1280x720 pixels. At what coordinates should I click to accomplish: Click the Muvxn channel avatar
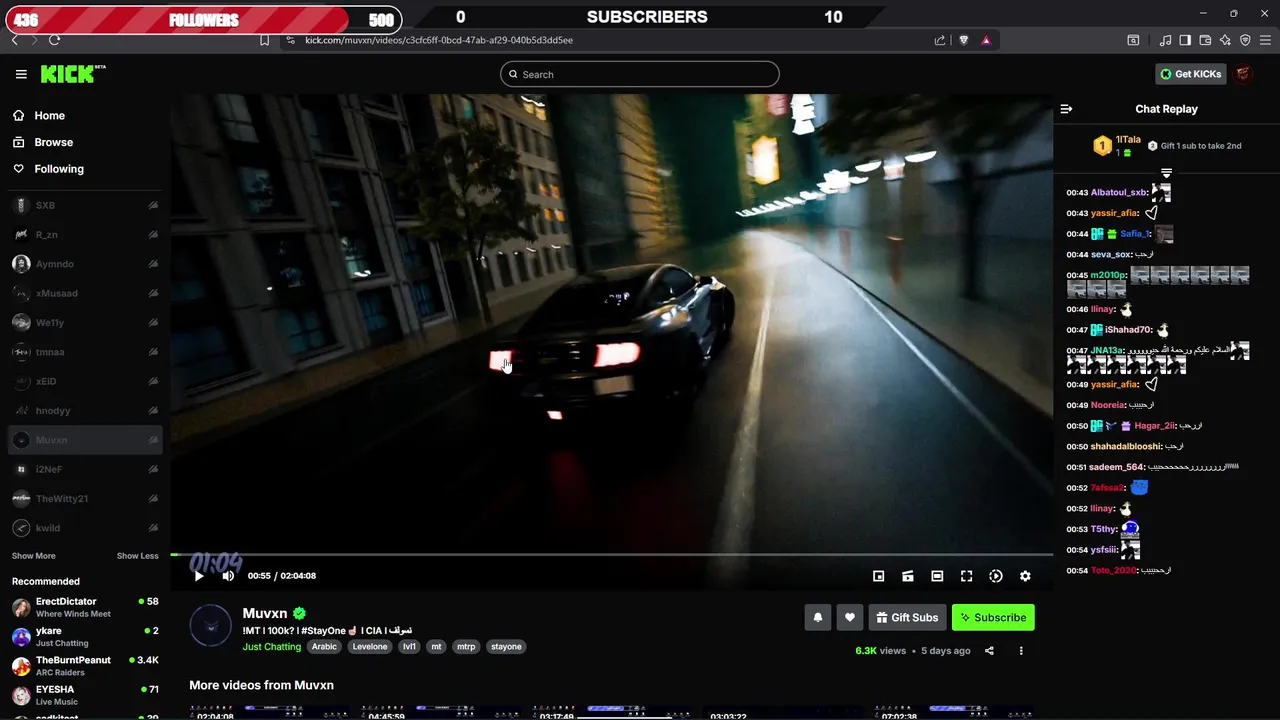(210, 625)
